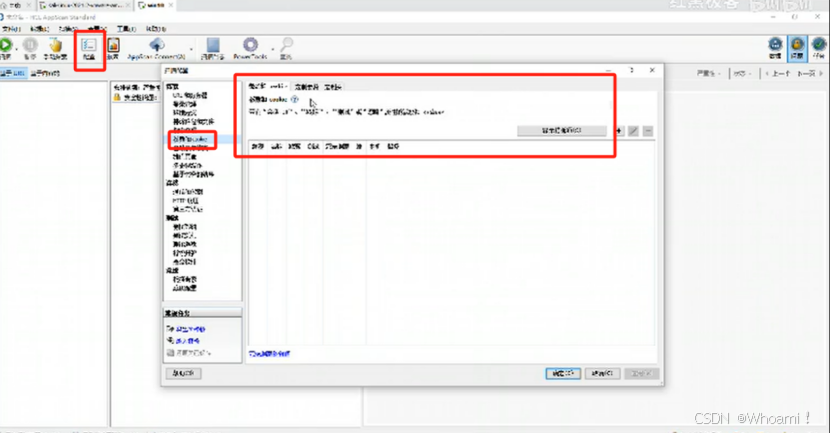Screen dimensions: 831x434
Task: Switch to the custom parameters (定制参数) tab
Action: (x=307, y=86)
